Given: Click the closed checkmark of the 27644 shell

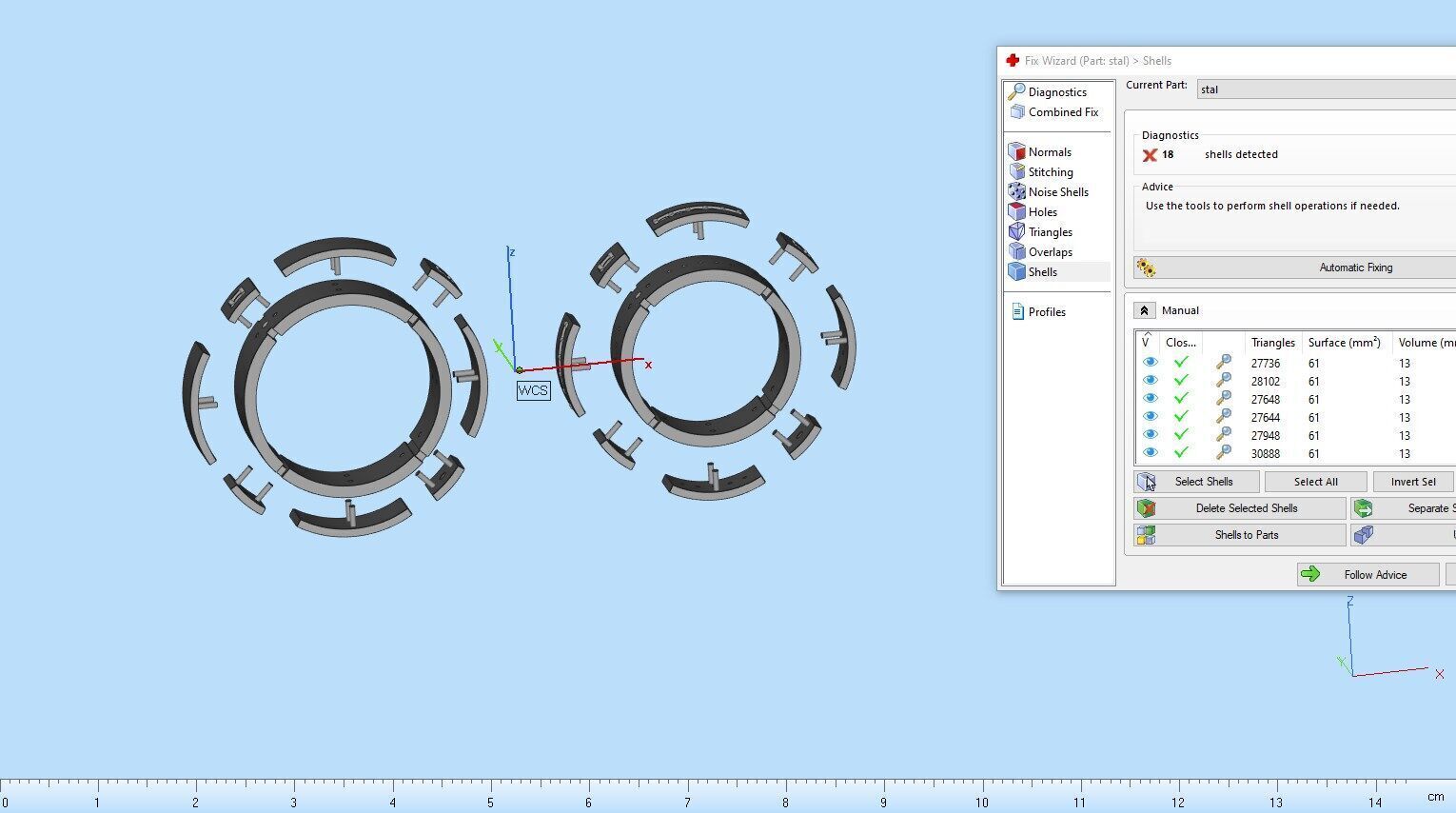Looking at the screenshot, I should click(x=1181, y=417).
